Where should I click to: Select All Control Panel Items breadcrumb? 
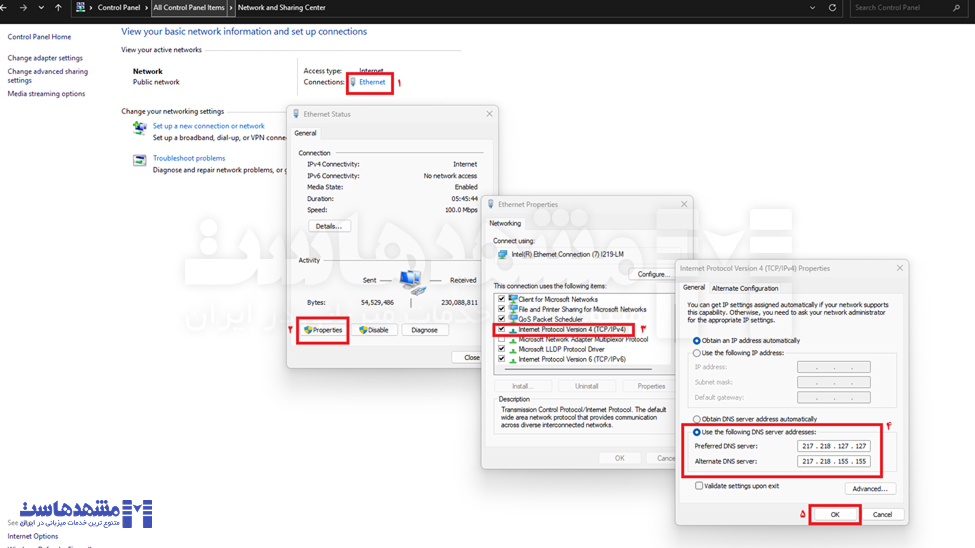(188, 7)
